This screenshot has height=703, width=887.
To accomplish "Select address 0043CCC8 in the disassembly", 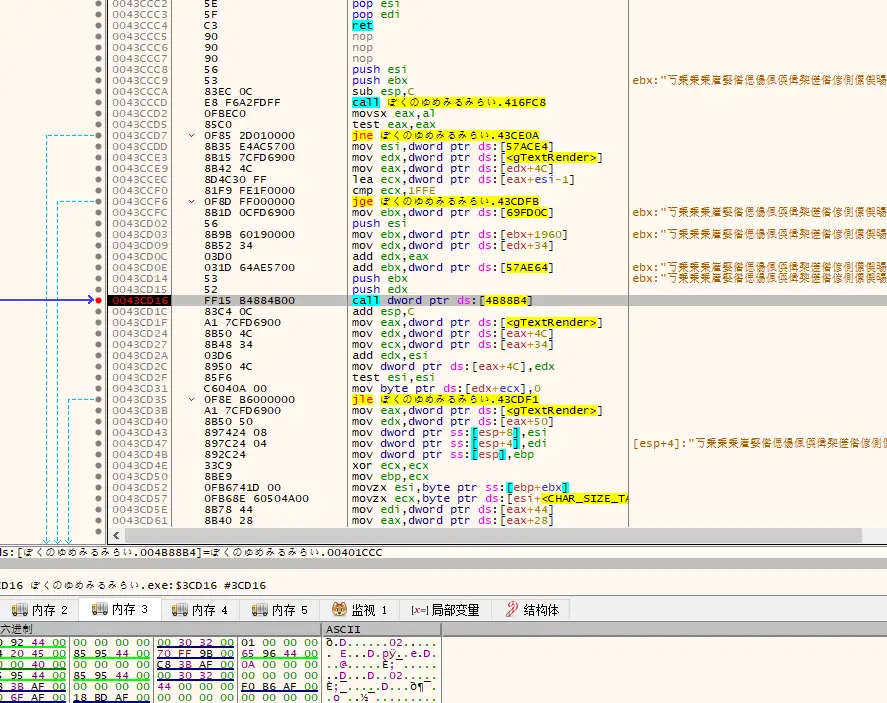I will click(x=140, y=69).
